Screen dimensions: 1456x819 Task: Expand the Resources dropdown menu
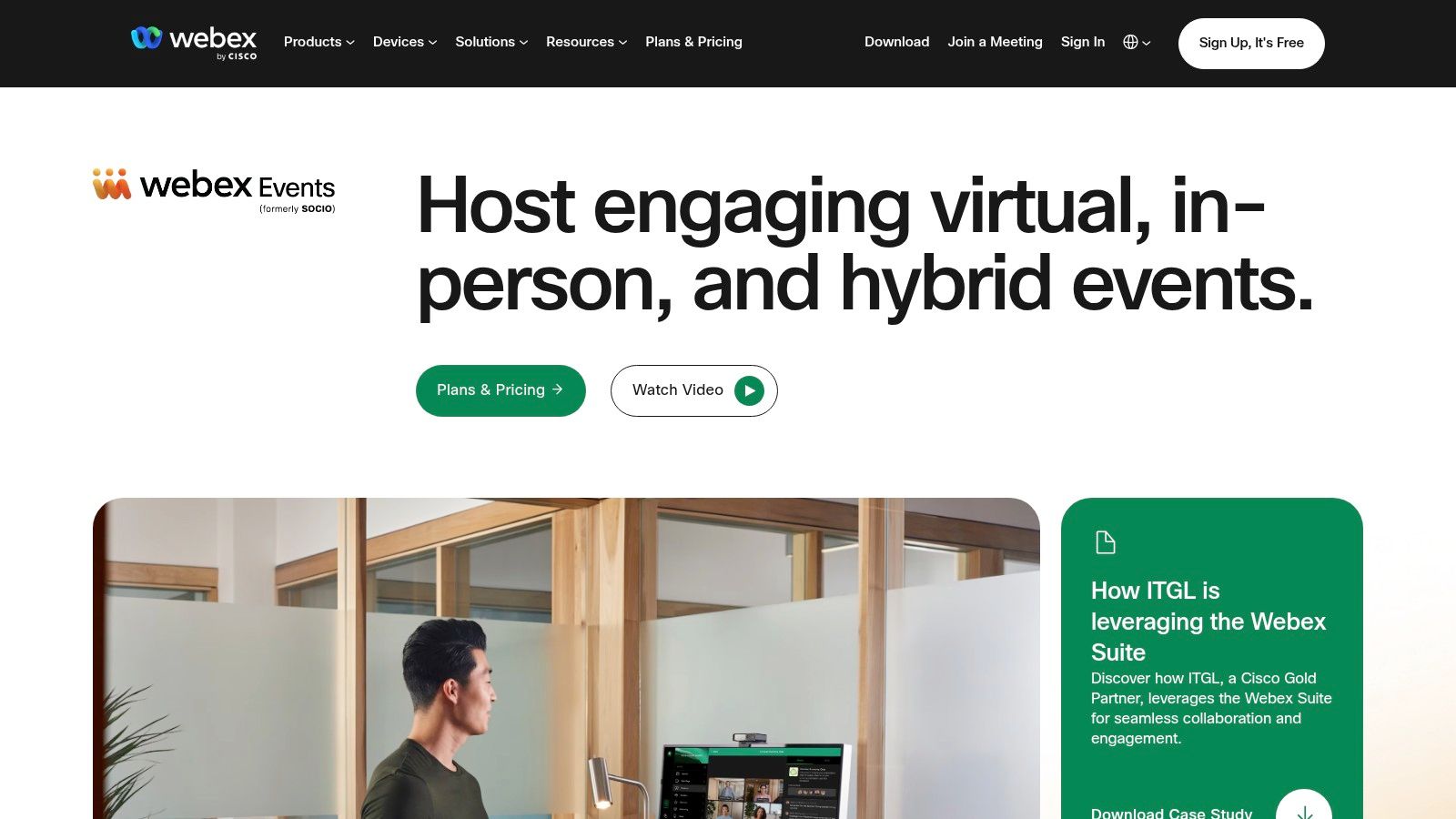click(x=586, y=42)
